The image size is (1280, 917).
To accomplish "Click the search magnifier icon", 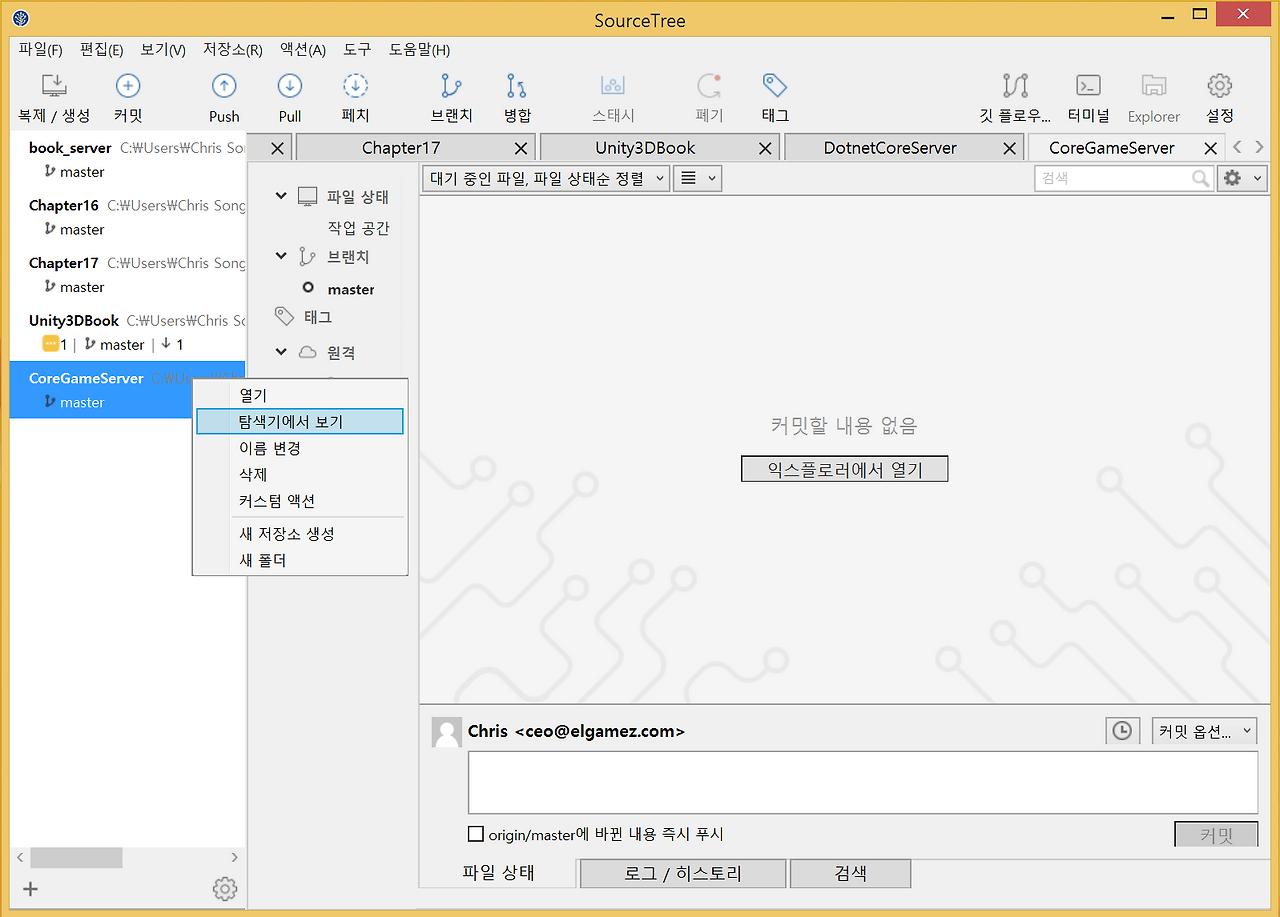I will [x=1201, y=178].
